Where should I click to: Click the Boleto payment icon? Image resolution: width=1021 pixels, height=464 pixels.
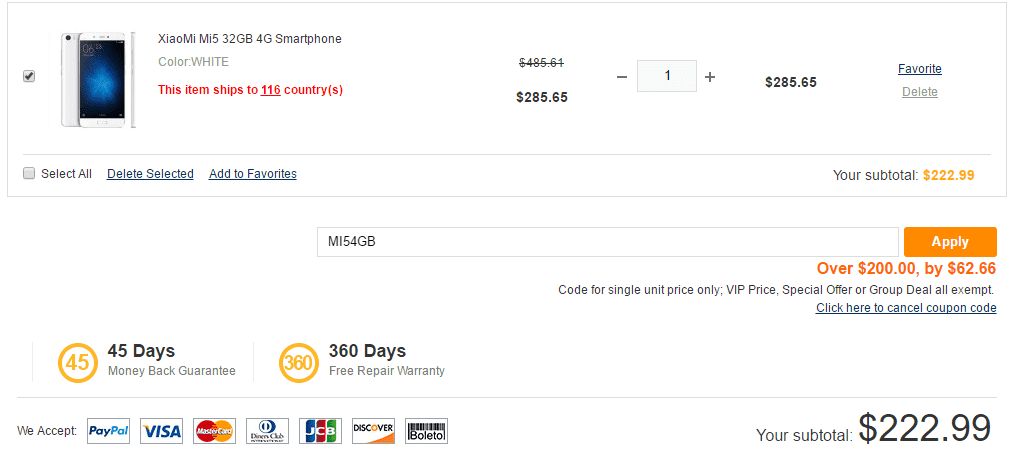pos(426,431)
